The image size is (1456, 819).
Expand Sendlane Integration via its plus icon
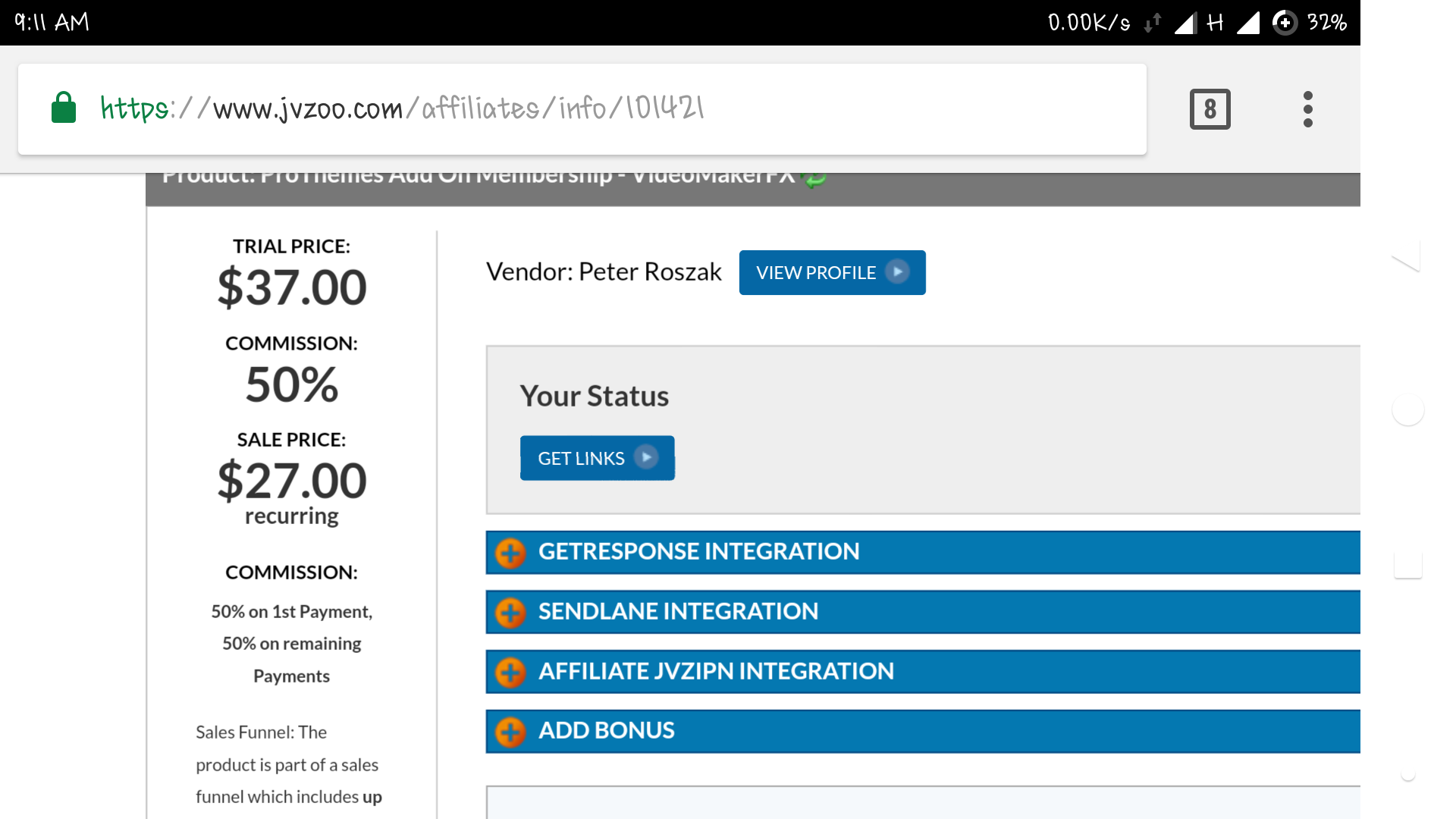510,613
